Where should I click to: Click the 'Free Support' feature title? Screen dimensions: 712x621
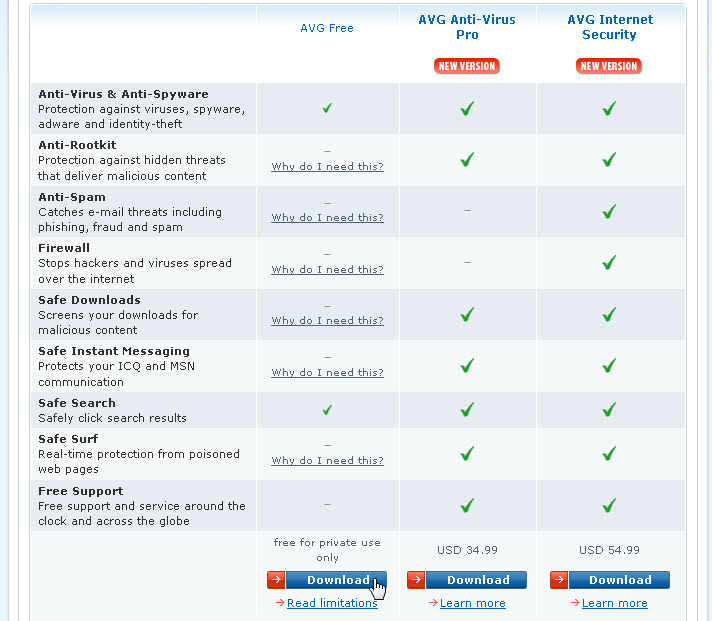81,491
